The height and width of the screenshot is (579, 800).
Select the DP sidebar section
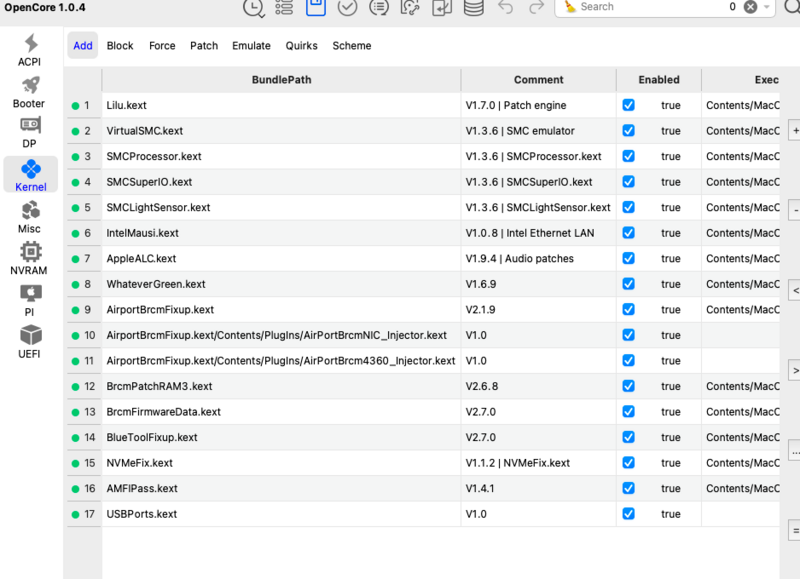[29, 133]
